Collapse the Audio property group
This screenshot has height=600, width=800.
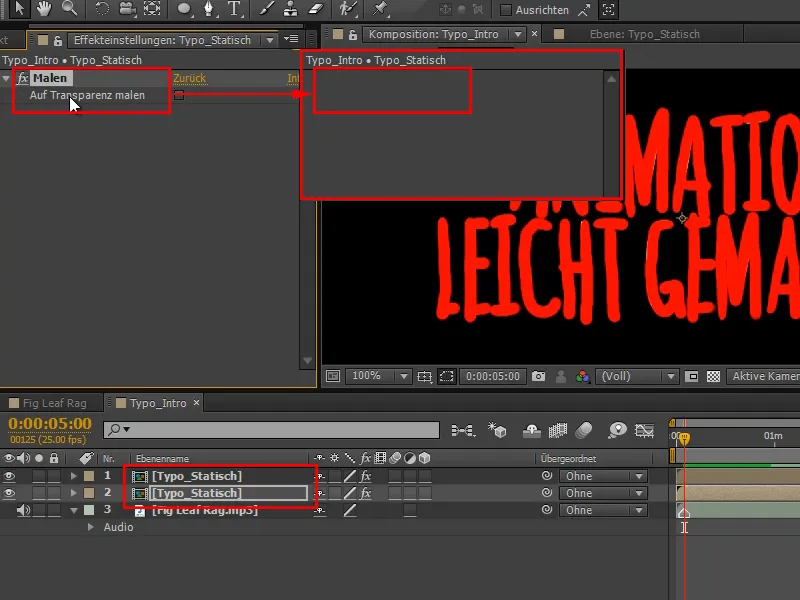click(x=93, y=527)
